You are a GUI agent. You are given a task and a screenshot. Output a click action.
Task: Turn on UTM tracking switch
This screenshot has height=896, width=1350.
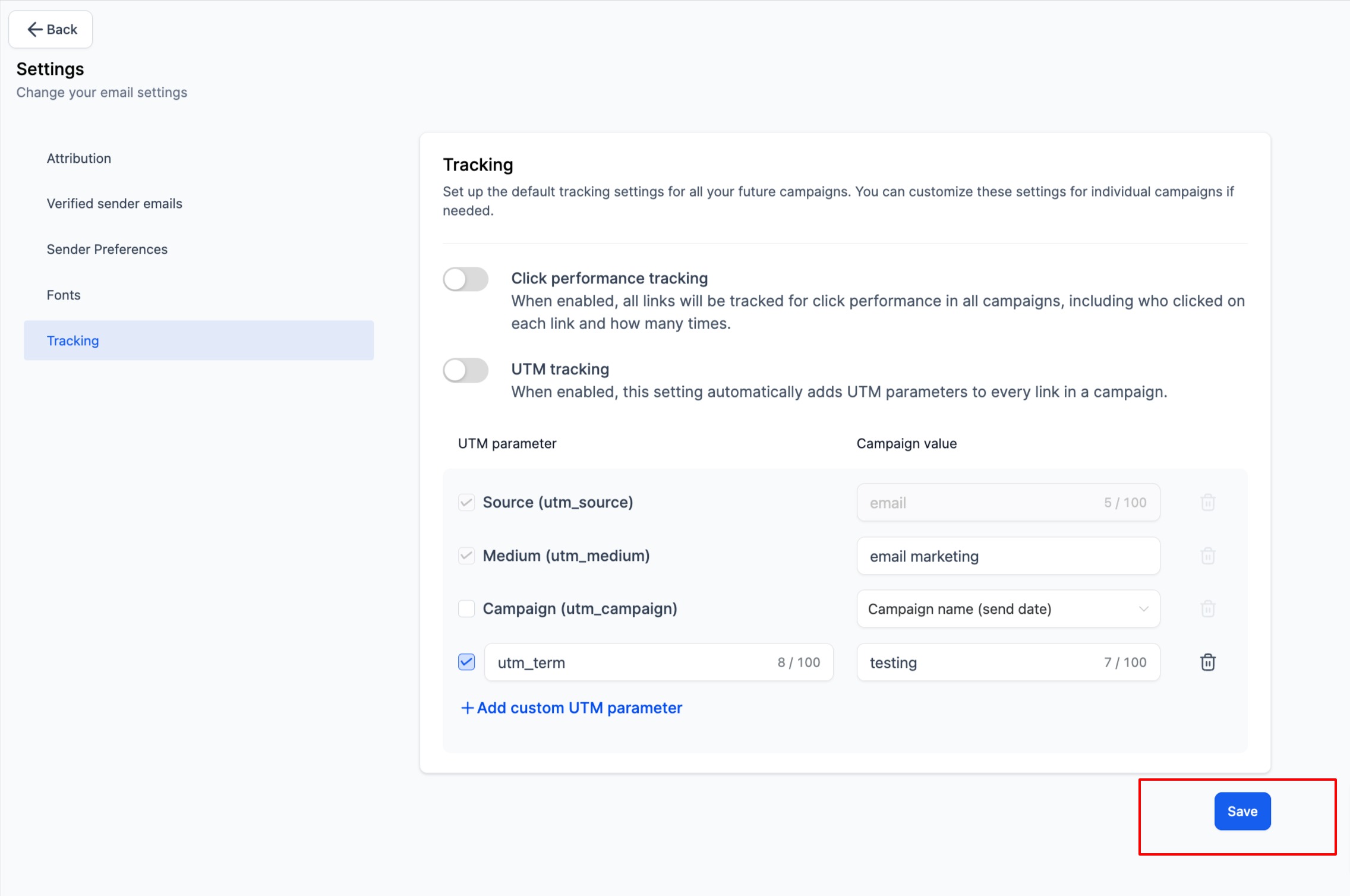(x=465, y=370)
